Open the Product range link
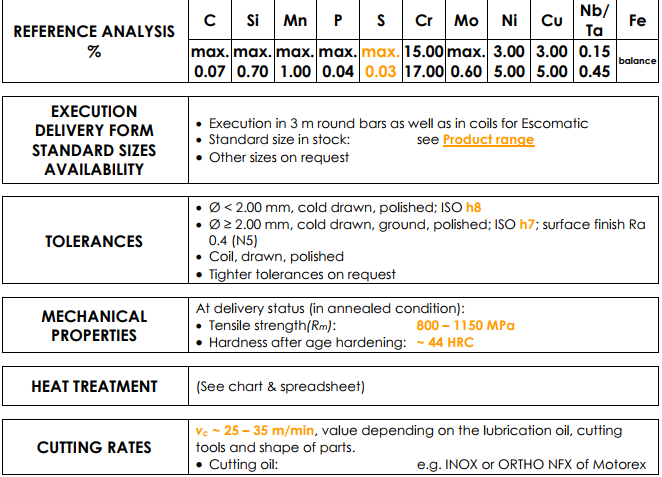This screenshot has height=477, width=662. coord(488,140)
